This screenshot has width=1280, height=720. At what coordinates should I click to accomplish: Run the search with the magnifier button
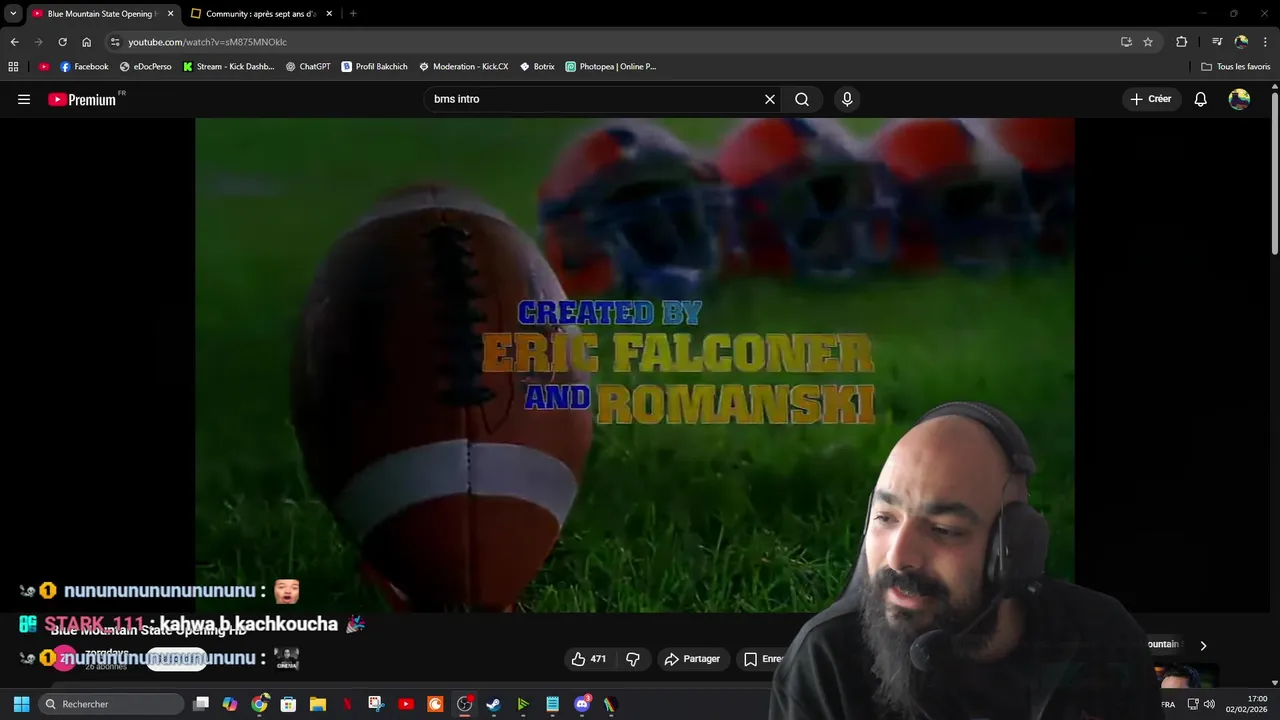point(802,99)
